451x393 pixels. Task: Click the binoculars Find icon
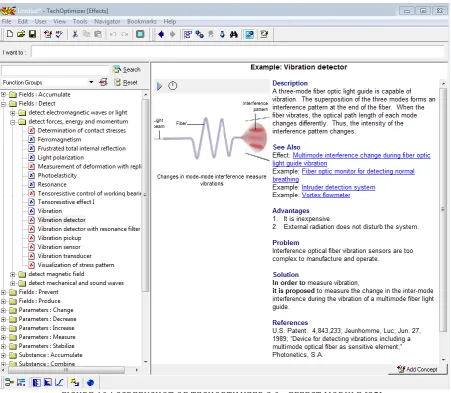(x=234, y=34)
